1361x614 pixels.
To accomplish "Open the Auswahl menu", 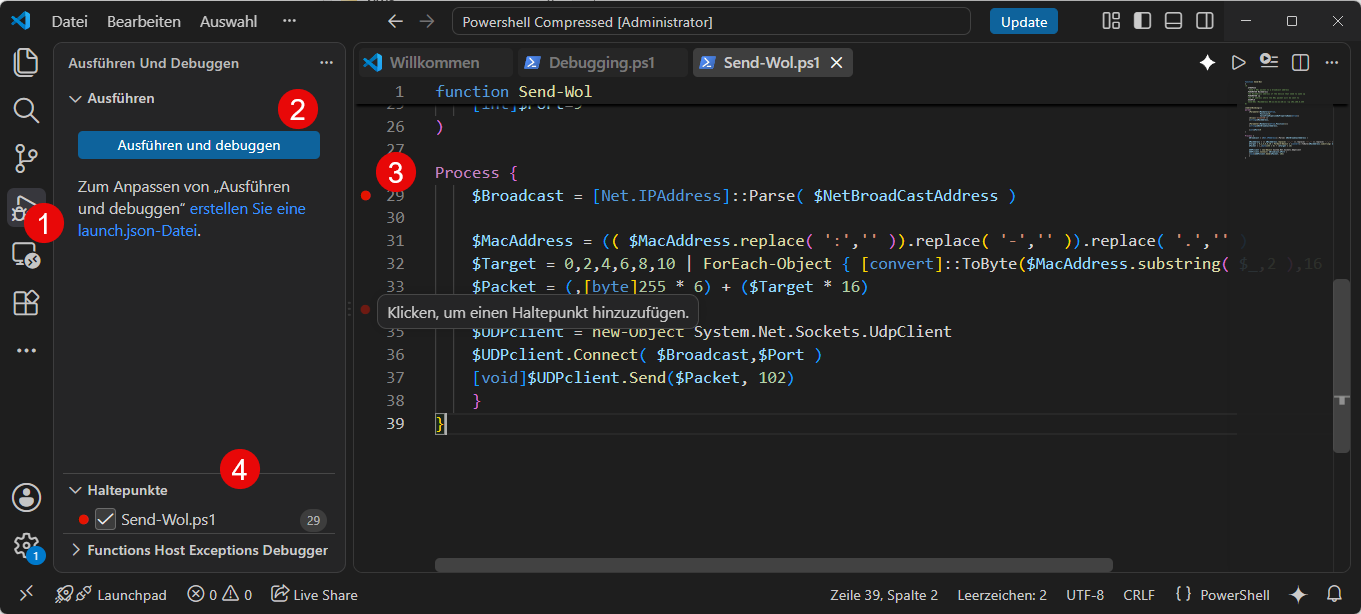I will pyautogui.click(x=228, y=21).
